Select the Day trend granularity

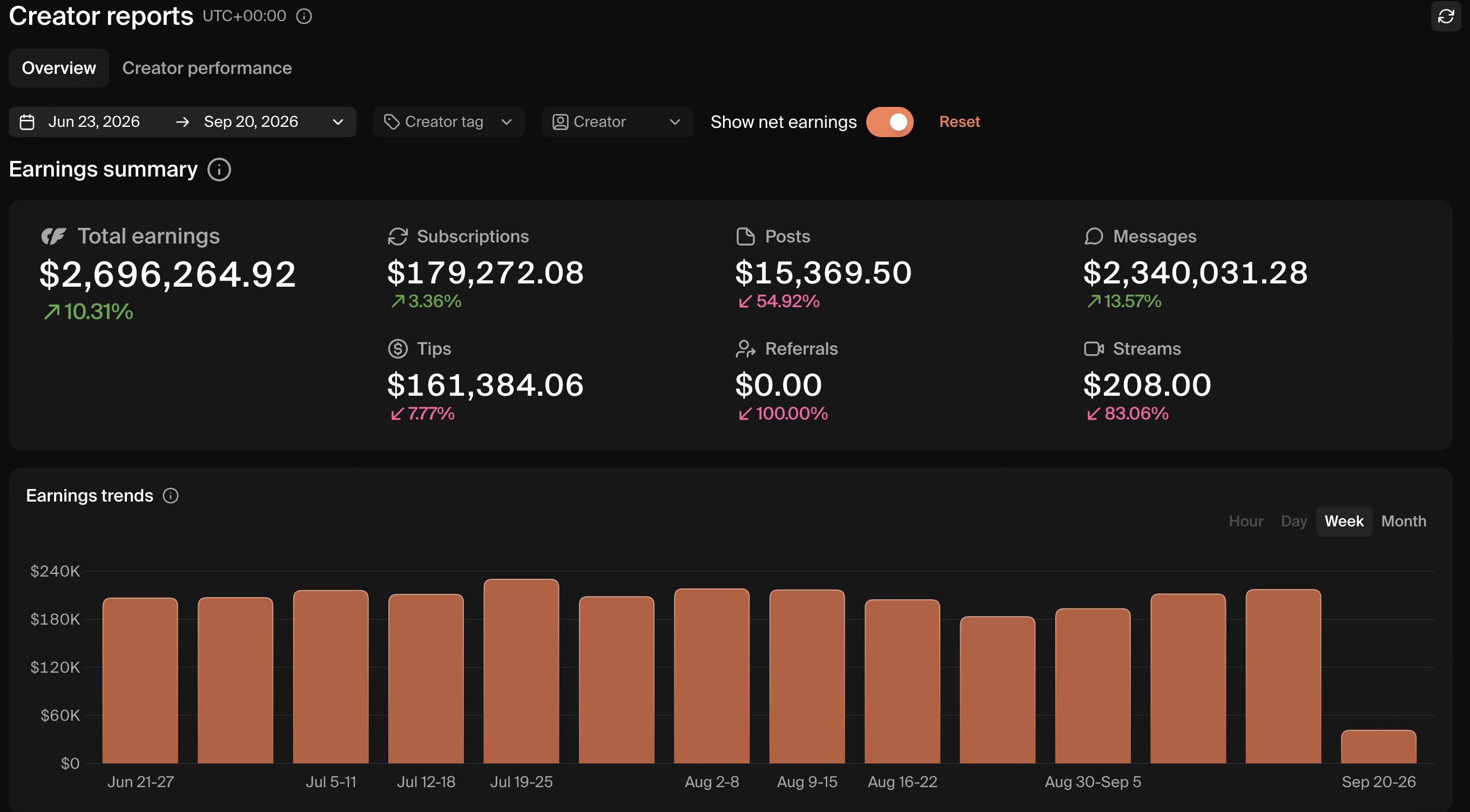point(1293,521)
